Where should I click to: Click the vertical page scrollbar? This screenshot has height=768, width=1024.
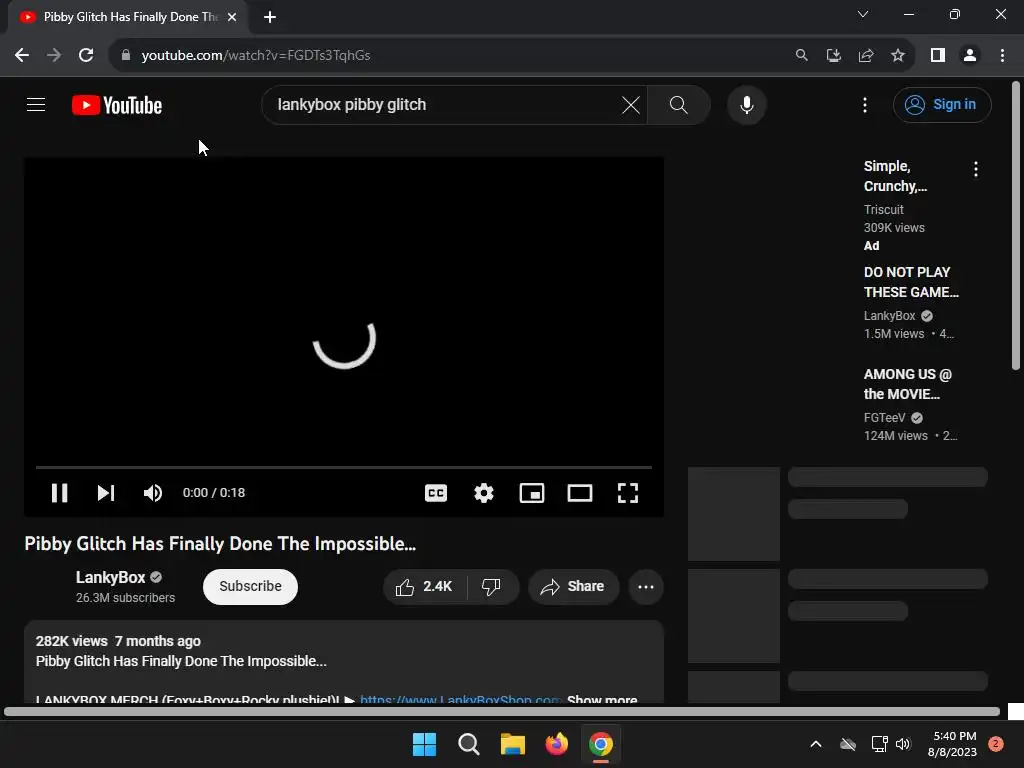pos(1016,225)
